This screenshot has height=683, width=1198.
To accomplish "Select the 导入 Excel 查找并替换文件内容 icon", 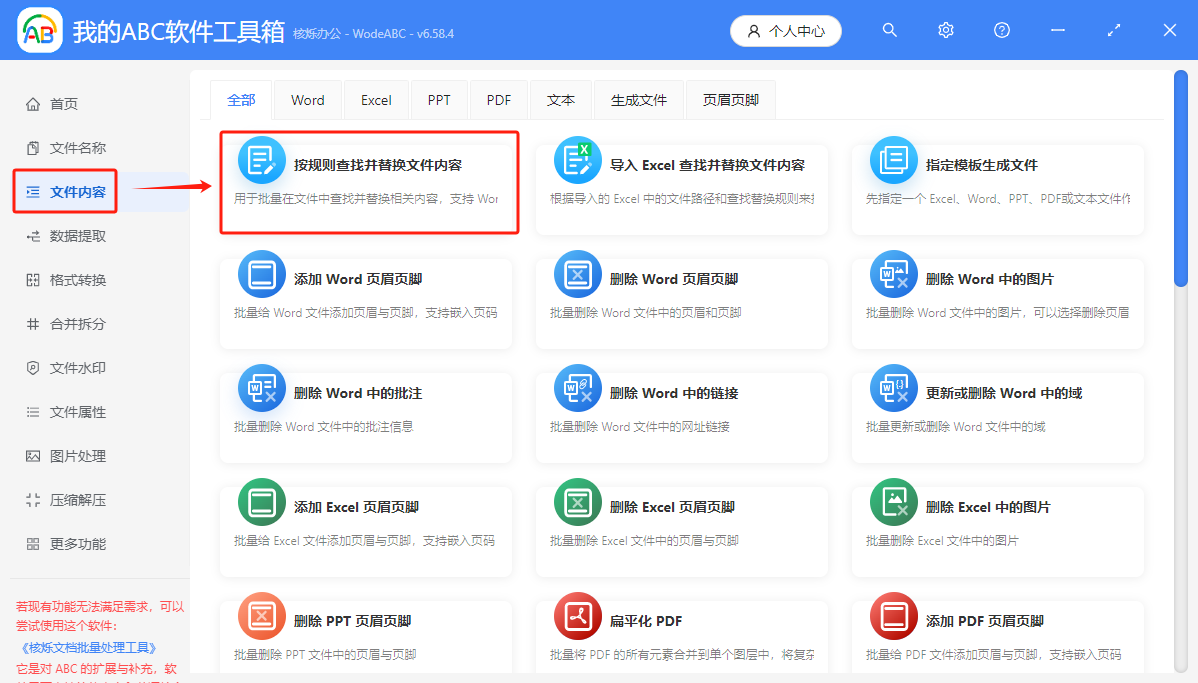I will coord(577,160).
